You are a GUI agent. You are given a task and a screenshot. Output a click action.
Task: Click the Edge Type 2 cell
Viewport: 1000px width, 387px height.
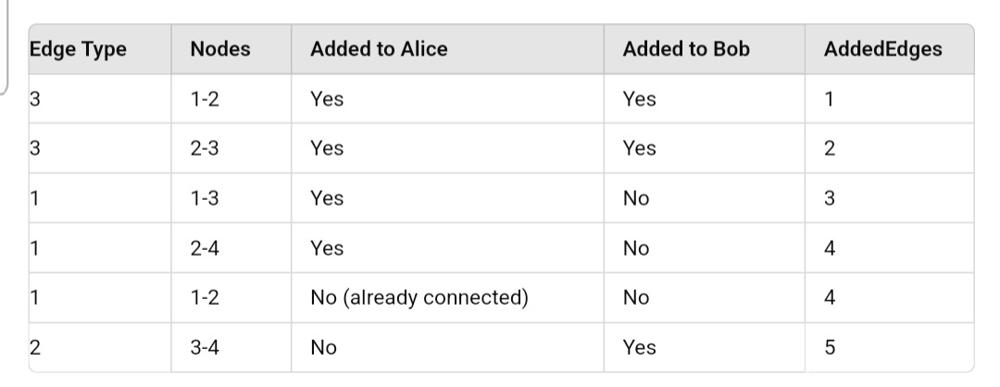point(99,347)
